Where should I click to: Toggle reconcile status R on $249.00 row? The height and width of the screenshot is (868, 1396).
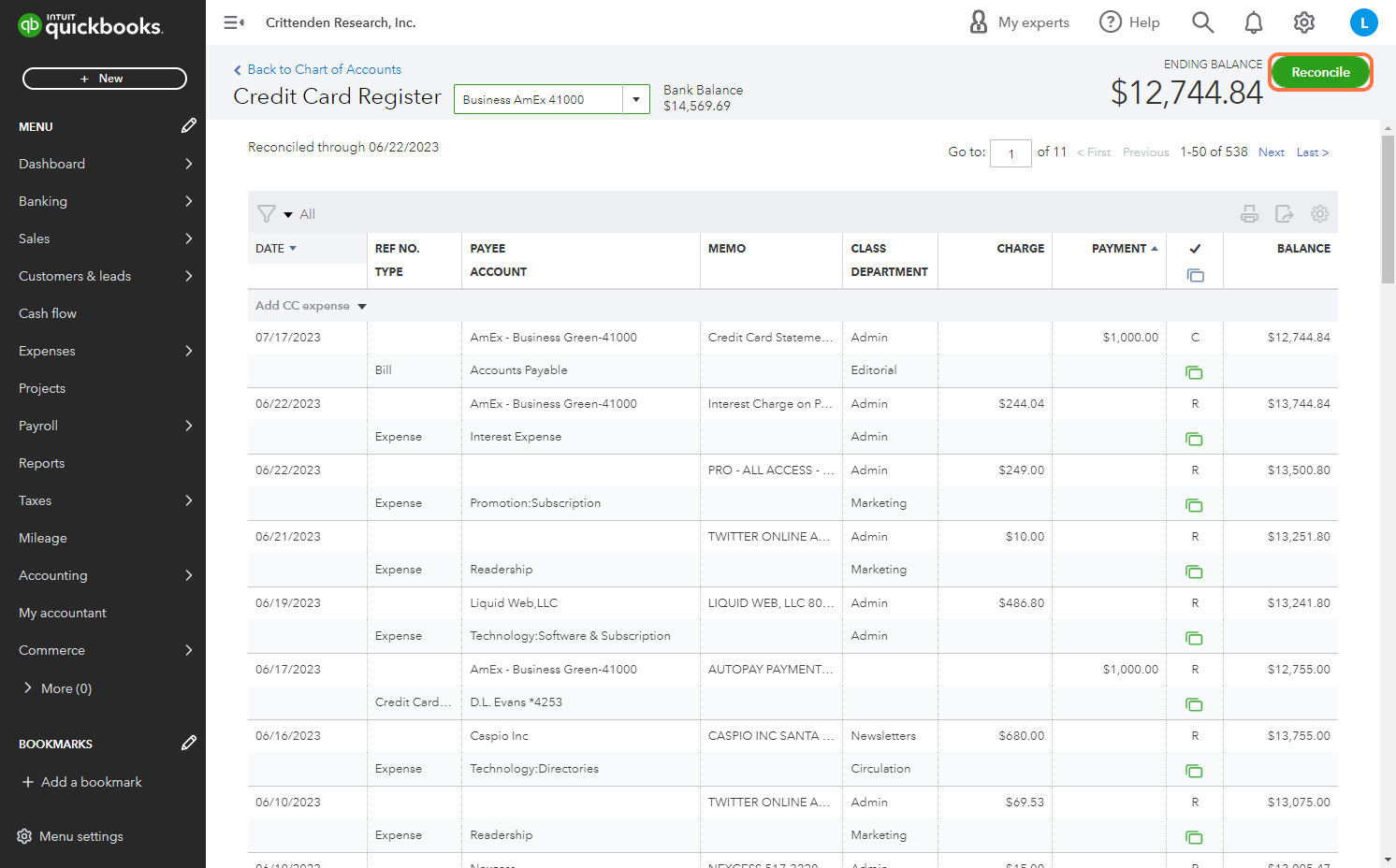1195,470
